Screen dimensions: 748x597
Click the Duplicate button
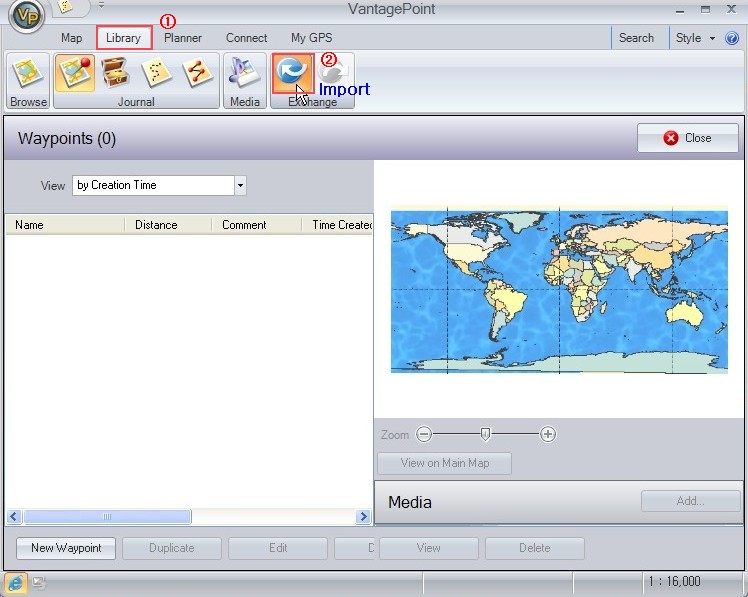click(x=172, y=548)
